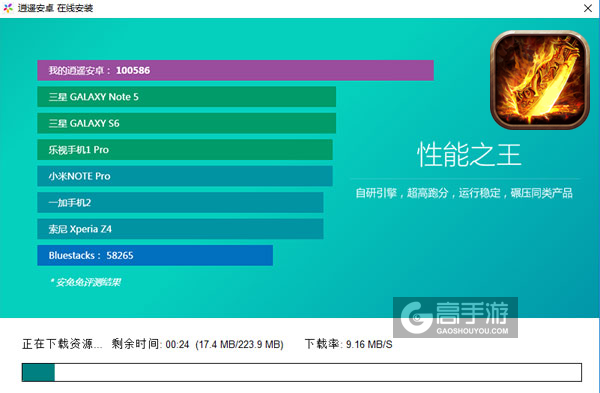Click the 逍遥安卓 logo in title bar
The image size is (600, 393).
pos(8,8)
